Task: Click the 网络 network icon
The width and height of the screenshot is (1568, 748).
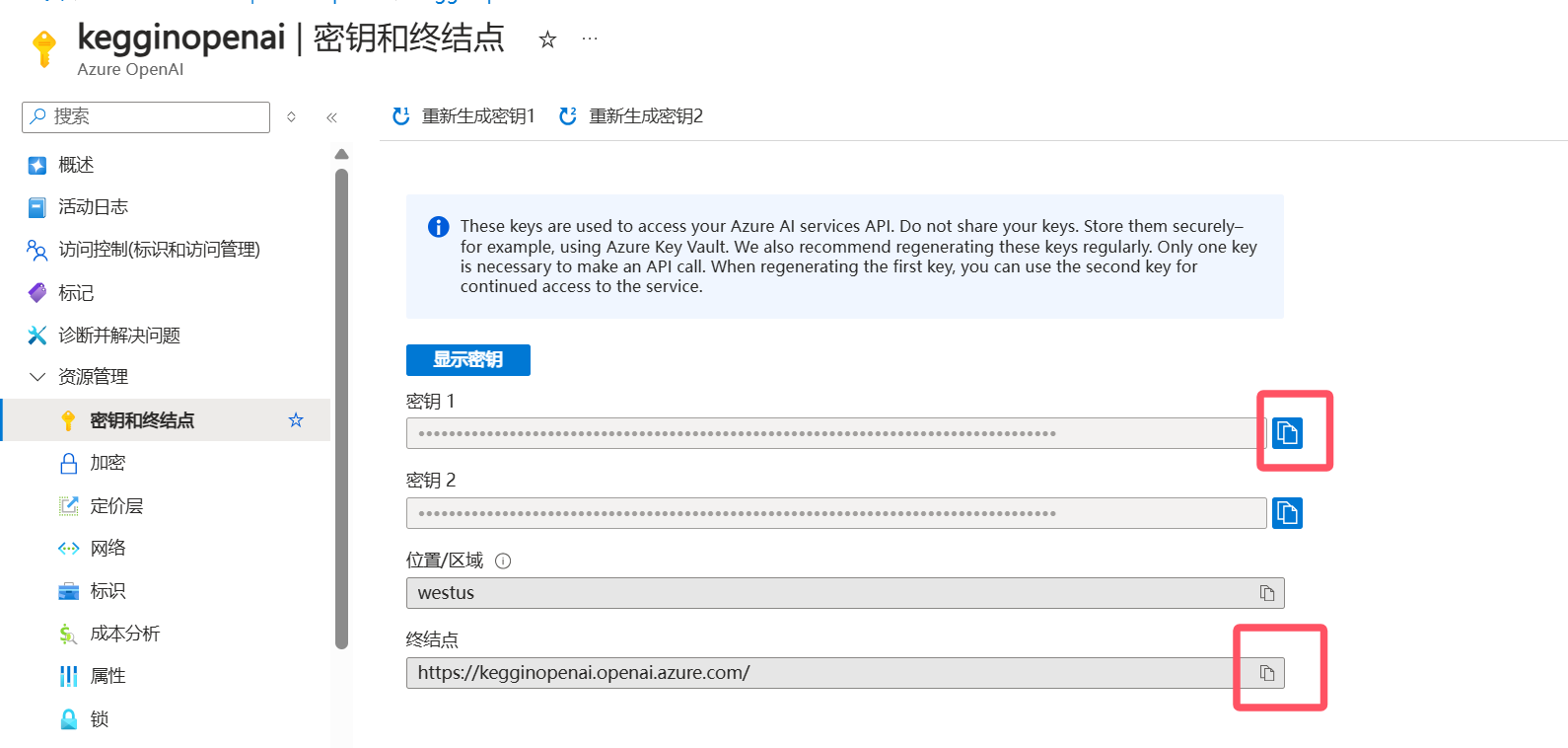Action: pos(69,549)
